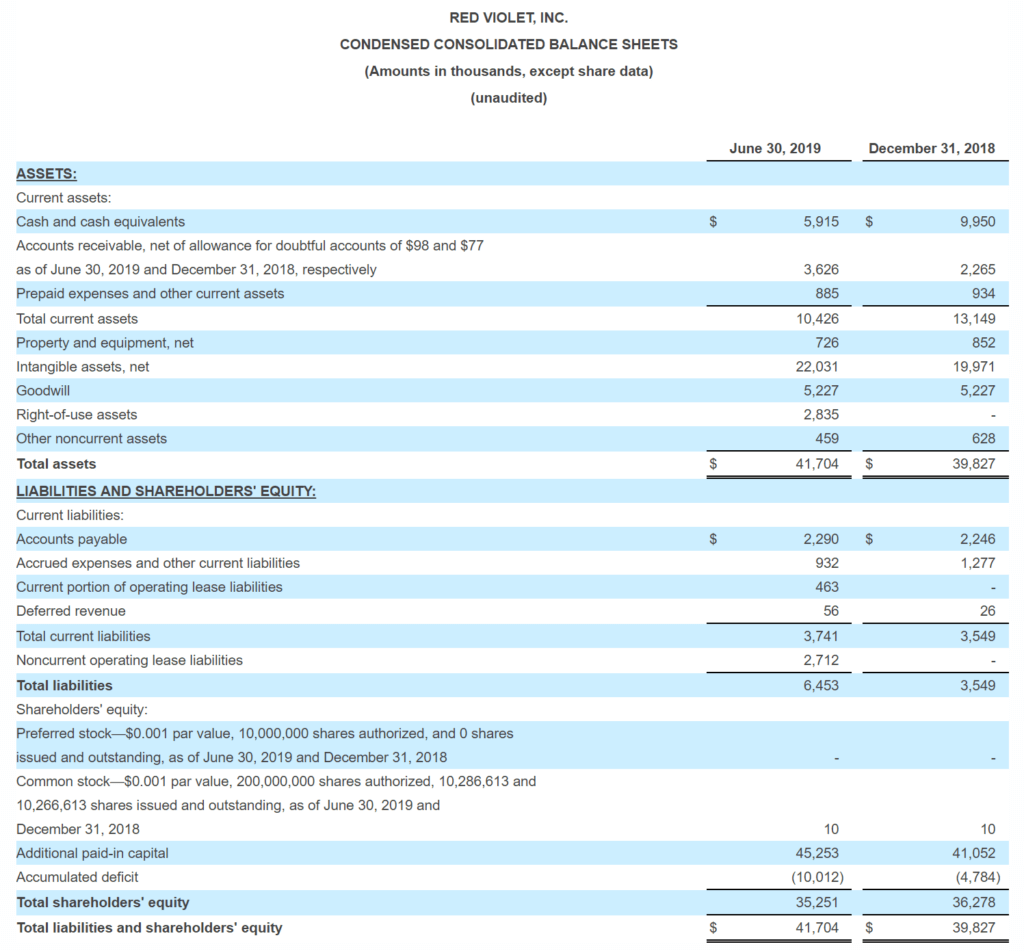This screenshot has width=1024, height=951.
Task: Click accounts receivable value 3,626
Action: [x=821, y=270]
